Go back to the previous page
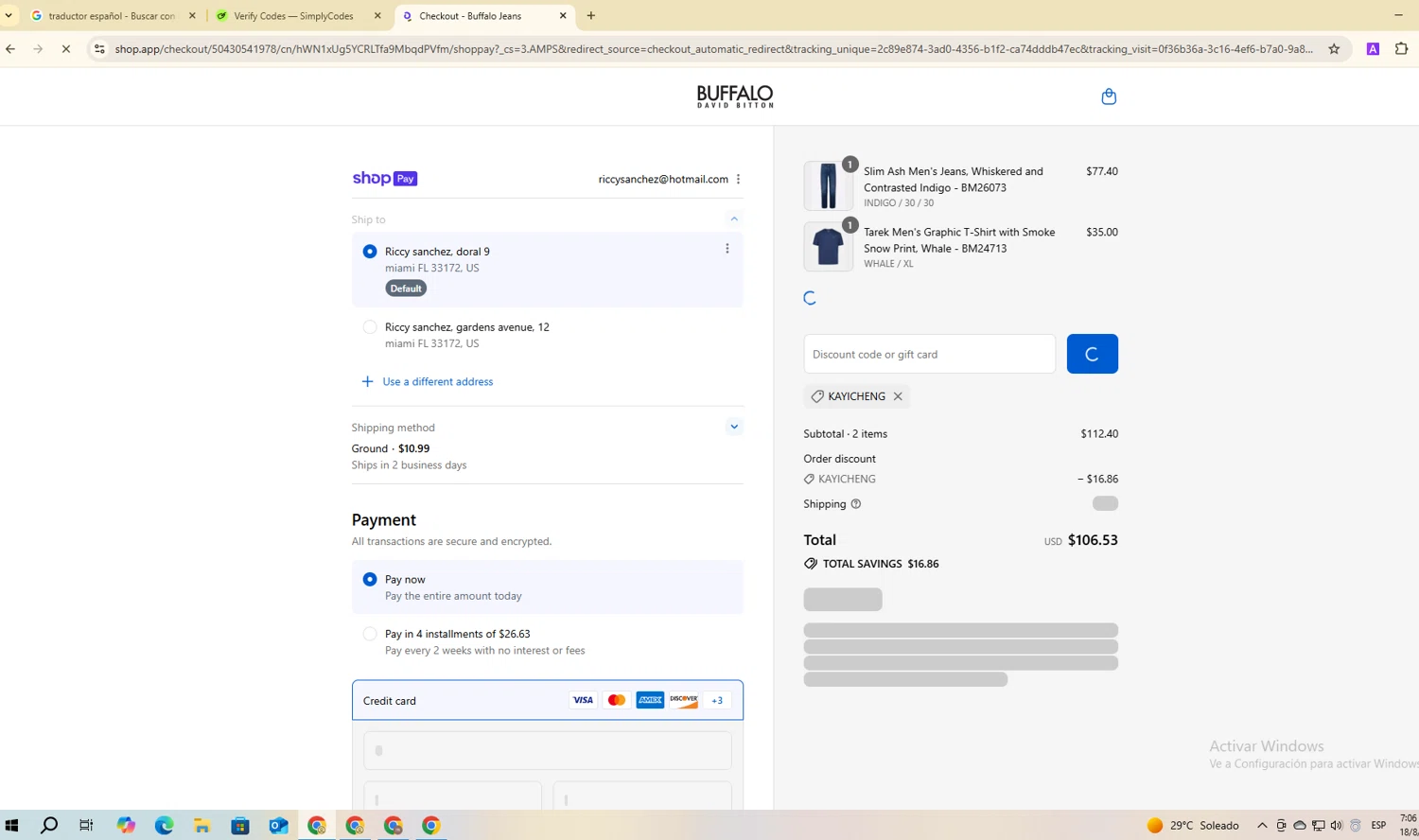1419x840 pixels. point(10,49)
